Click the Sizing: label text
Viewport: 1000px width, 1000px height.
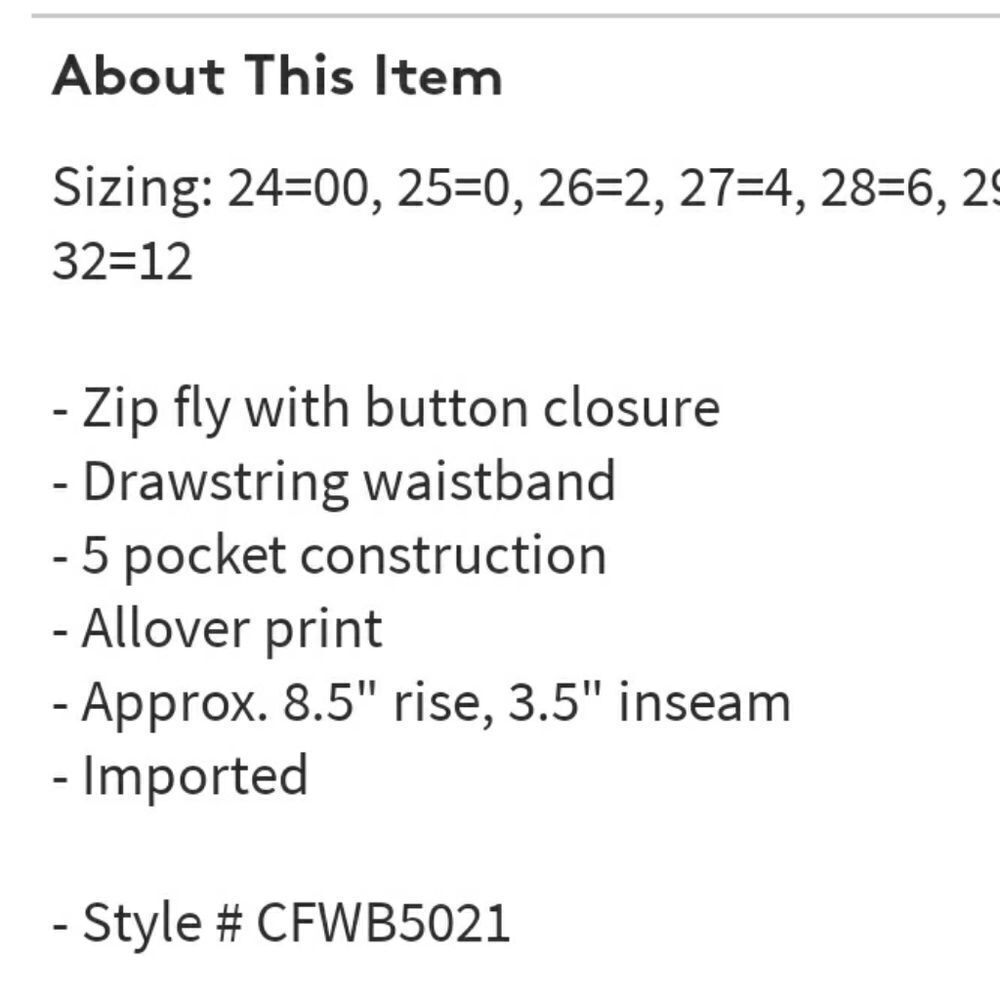click(131, 188)
